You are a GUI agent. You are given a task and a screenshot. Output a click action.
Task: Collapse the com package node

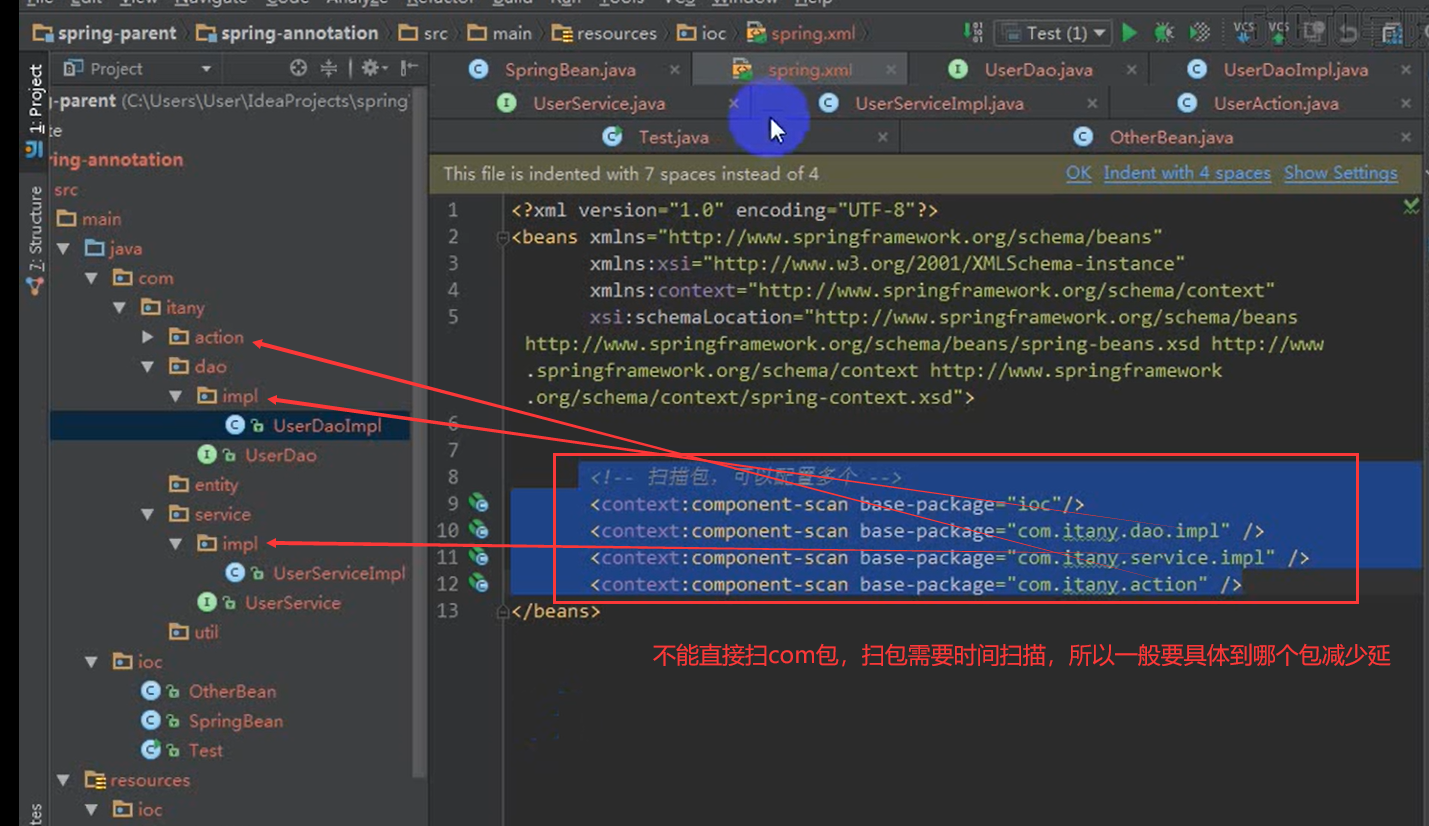92,278
